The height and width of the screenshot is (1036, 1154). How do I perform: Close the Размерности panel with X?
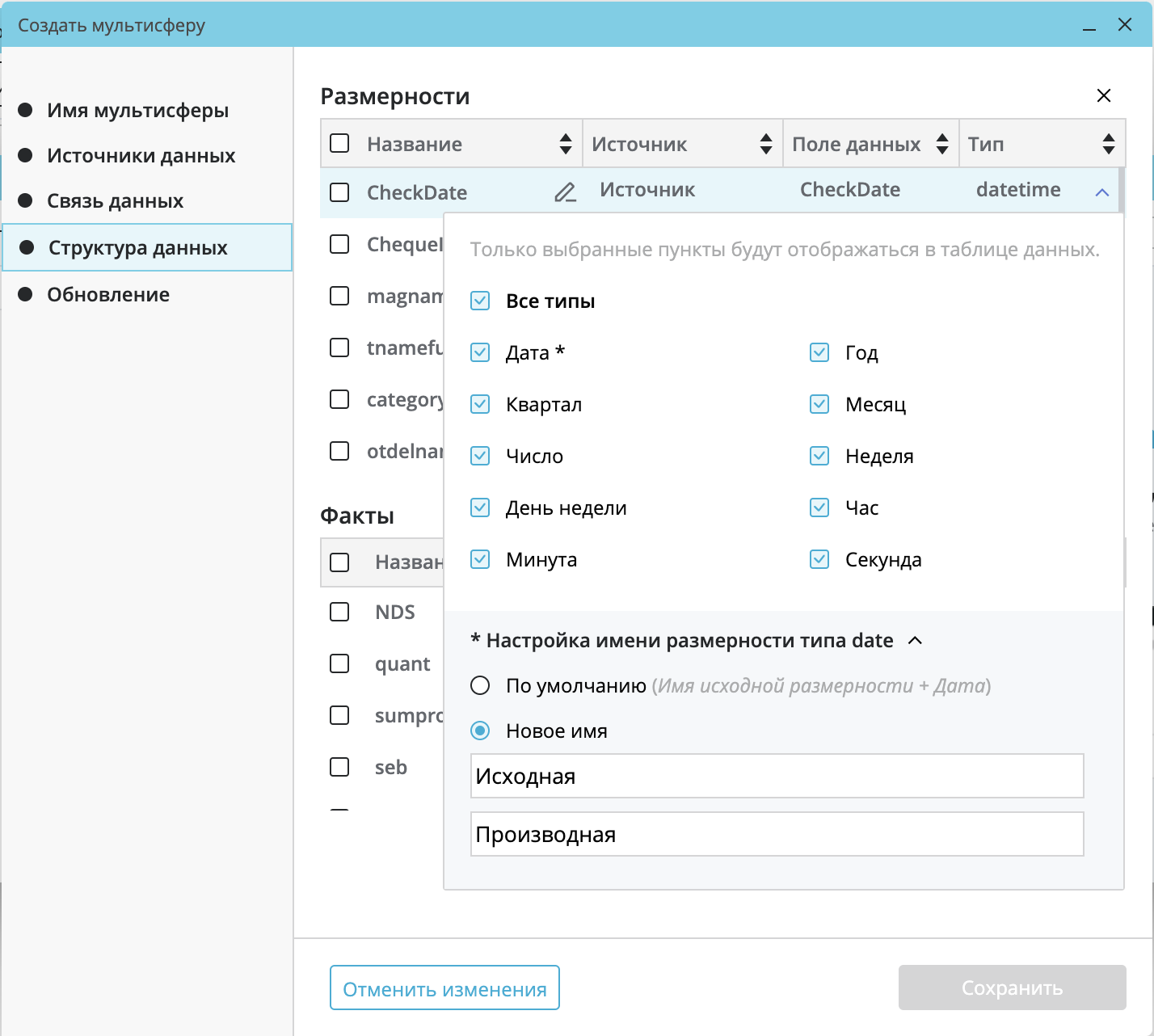coord(1104,95)
